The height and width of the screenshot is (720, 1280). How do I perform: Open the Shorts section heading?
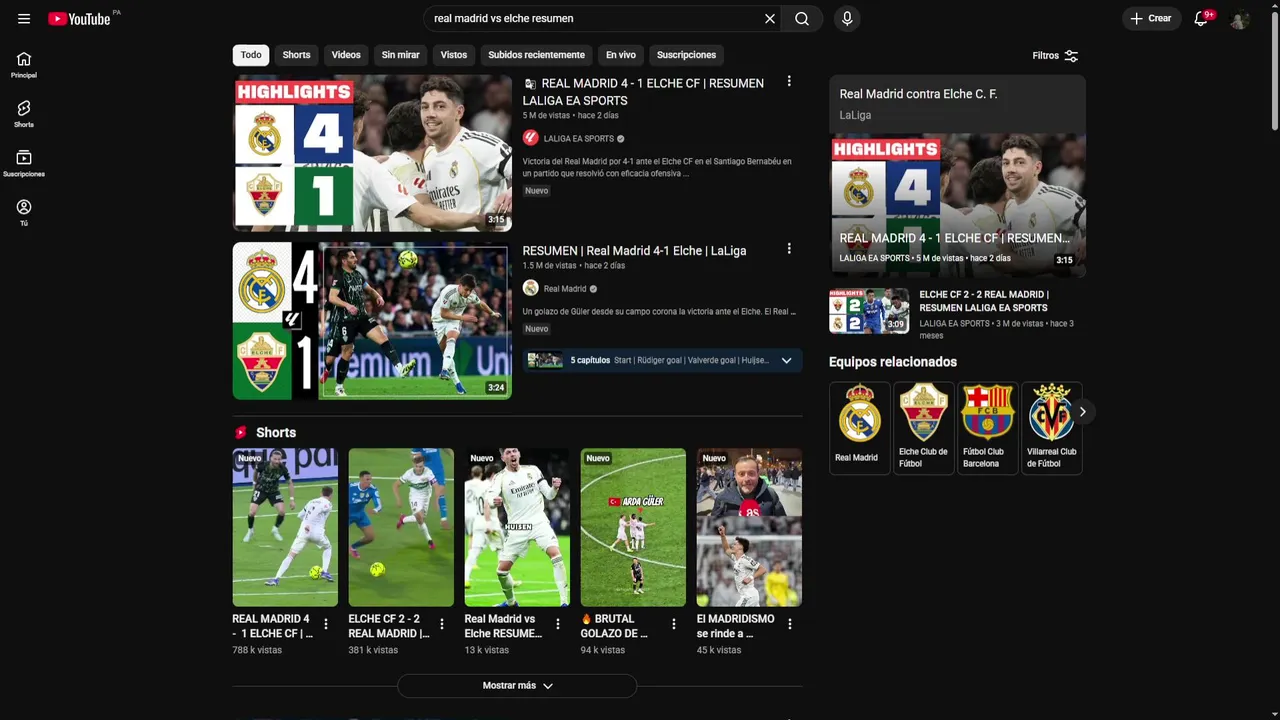tap(276, 433)
